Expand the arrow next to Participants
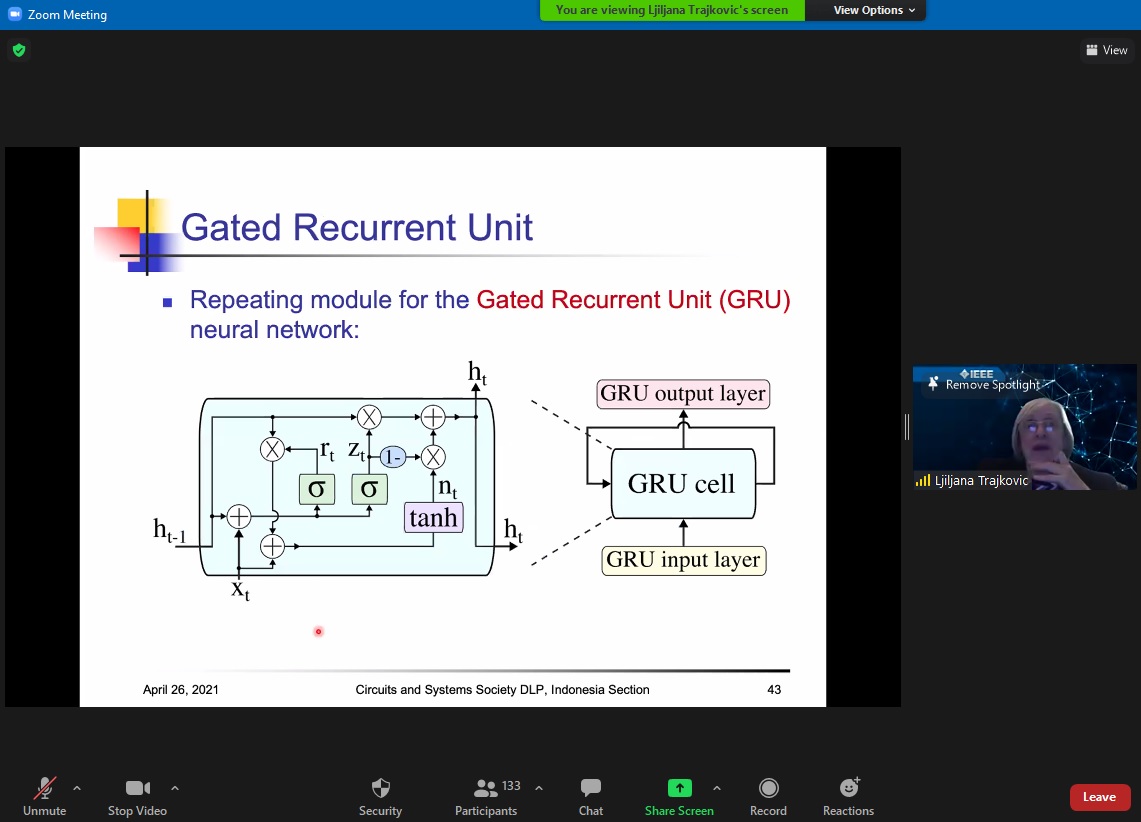 539,788
